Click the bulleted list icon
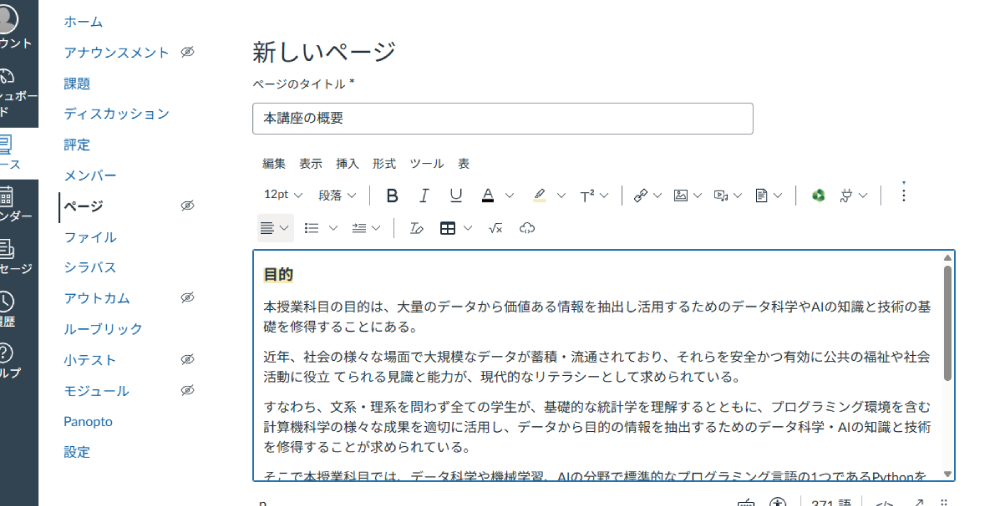Image resolution: width=1000 pixels, height=506 pixels. (x=311, y=228)
